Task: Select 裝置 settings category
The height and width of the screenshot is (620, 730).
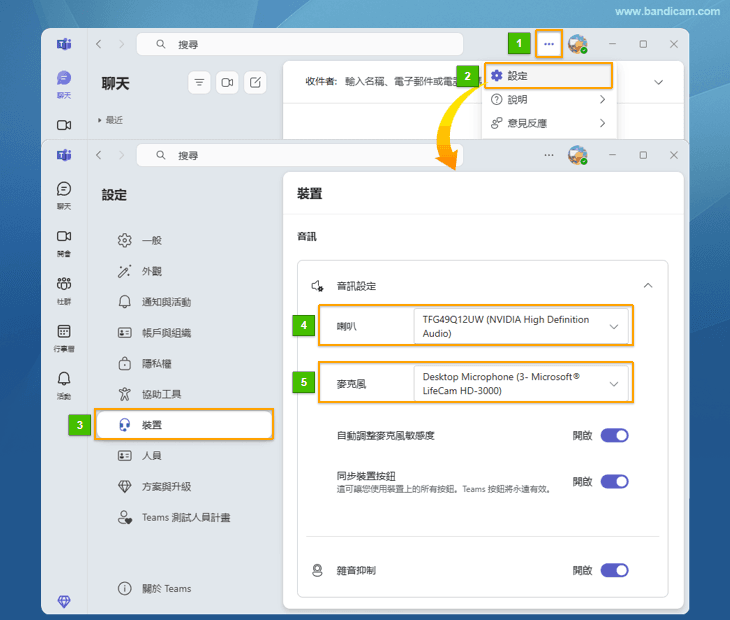Action: point(184,425)
